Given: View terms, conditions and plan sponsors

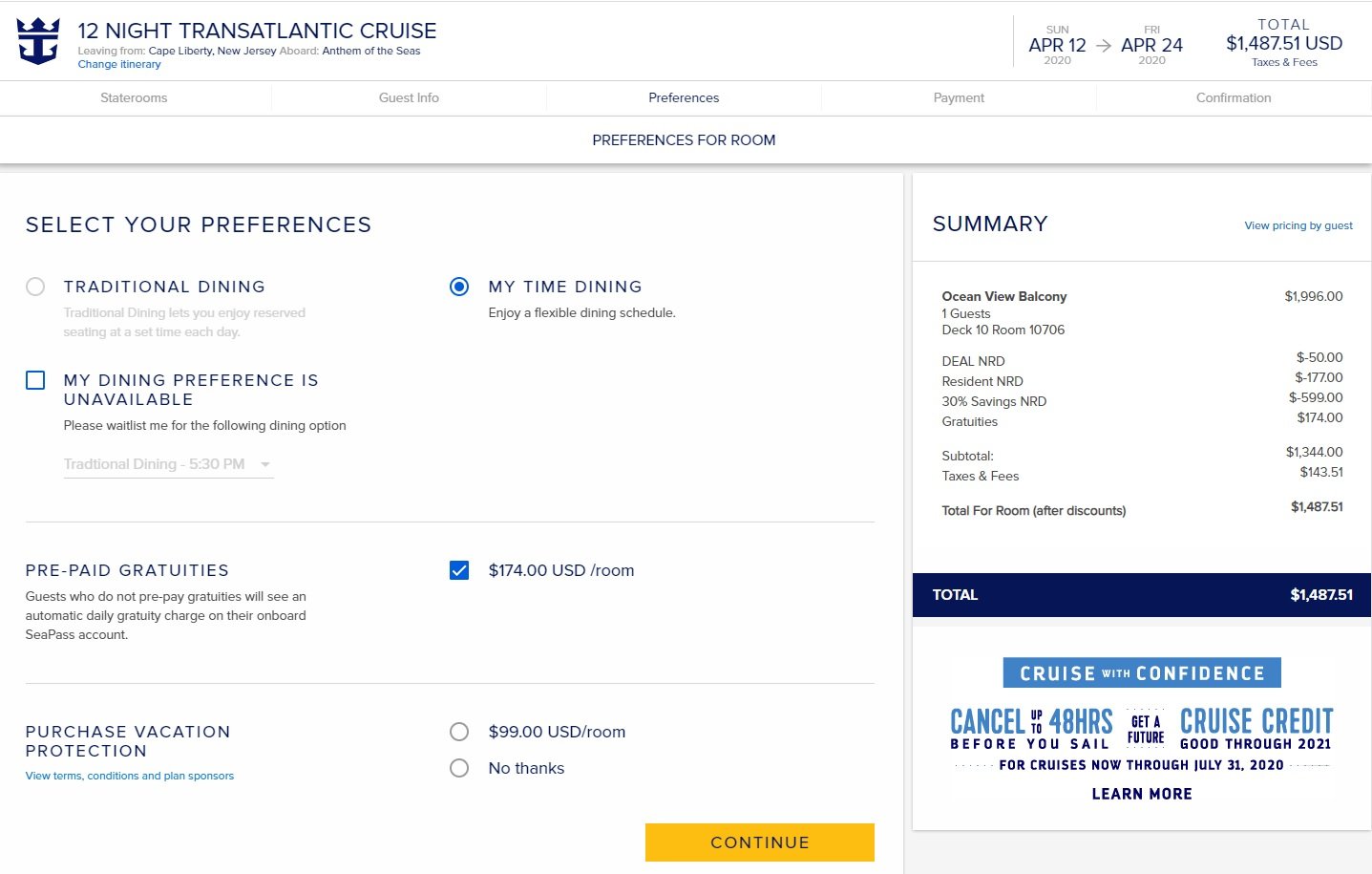Looking at the screenshot, I should point(130,776).
